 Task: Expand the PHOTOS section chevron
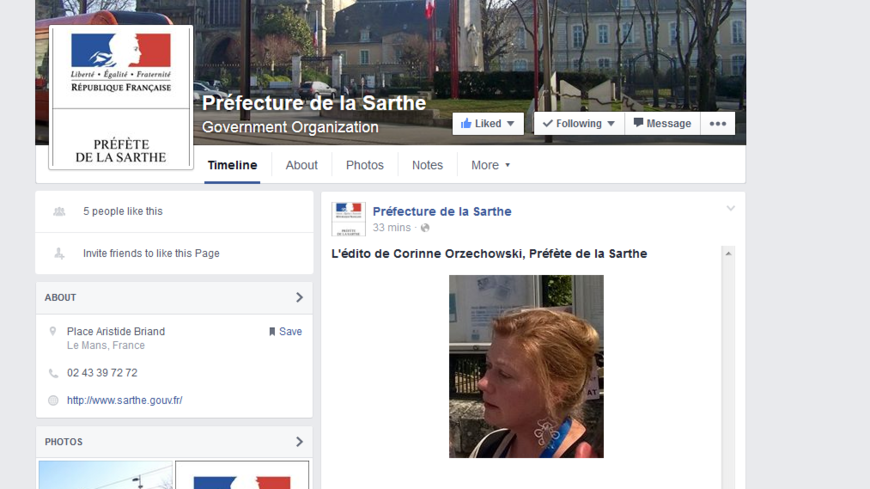coord(299,442)
